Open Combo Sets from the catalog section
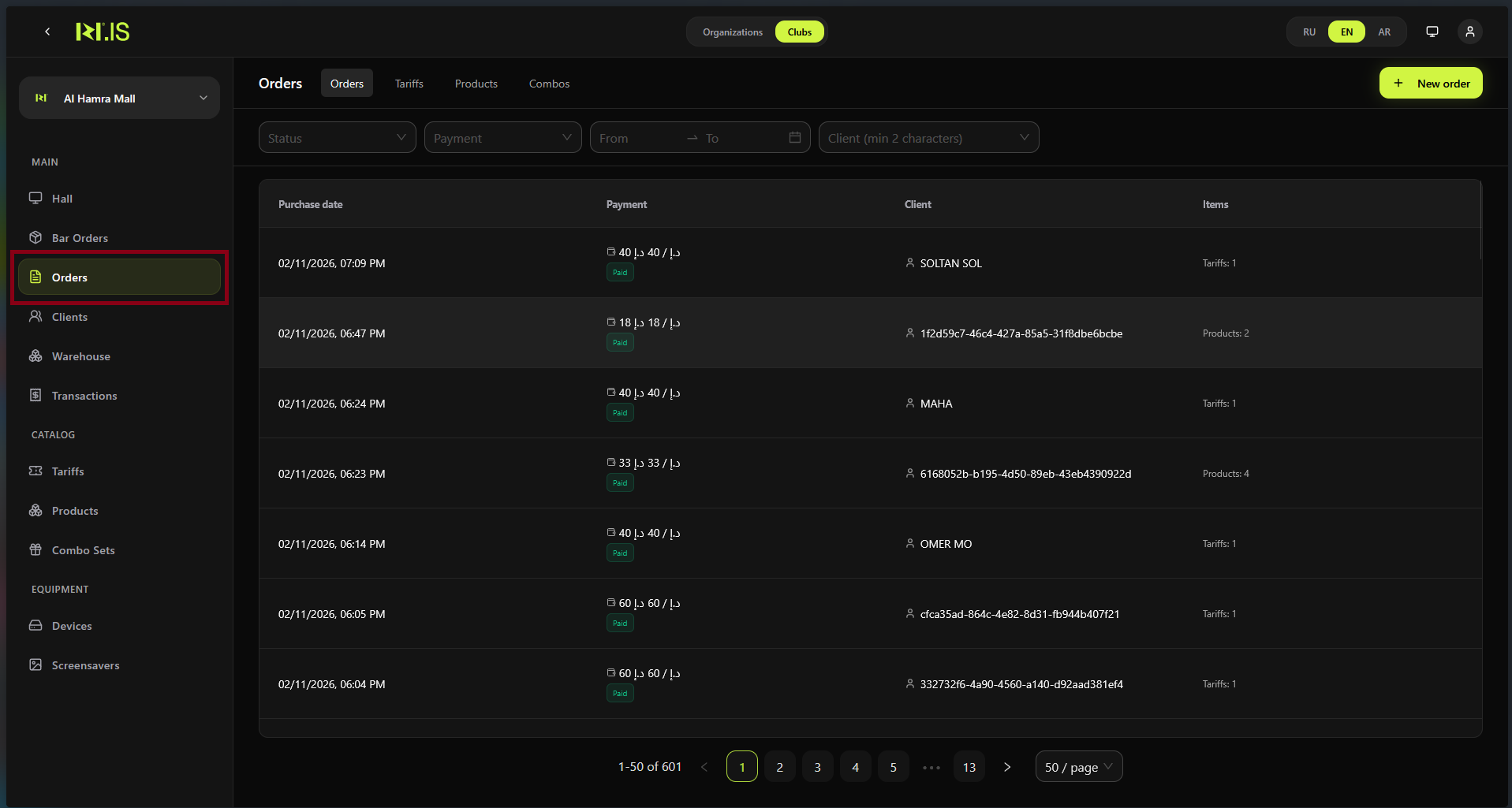 point(83,549)
